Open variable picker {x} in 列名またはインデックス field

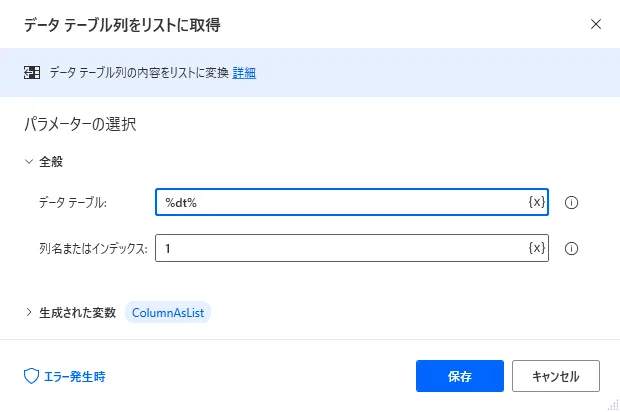537,248
